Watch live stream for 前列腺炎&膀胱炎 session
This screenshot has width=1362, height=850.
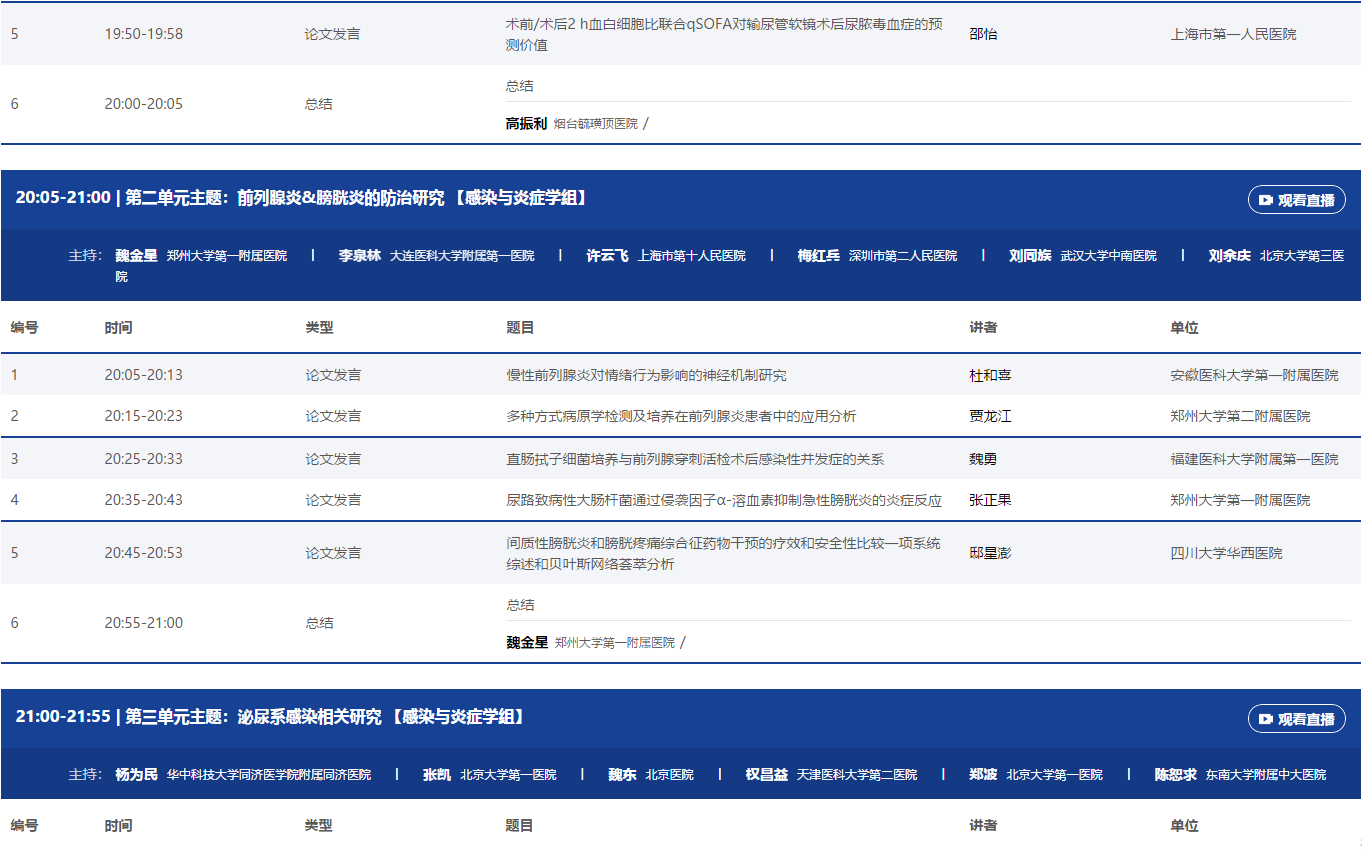click(x=1297, y=200)
